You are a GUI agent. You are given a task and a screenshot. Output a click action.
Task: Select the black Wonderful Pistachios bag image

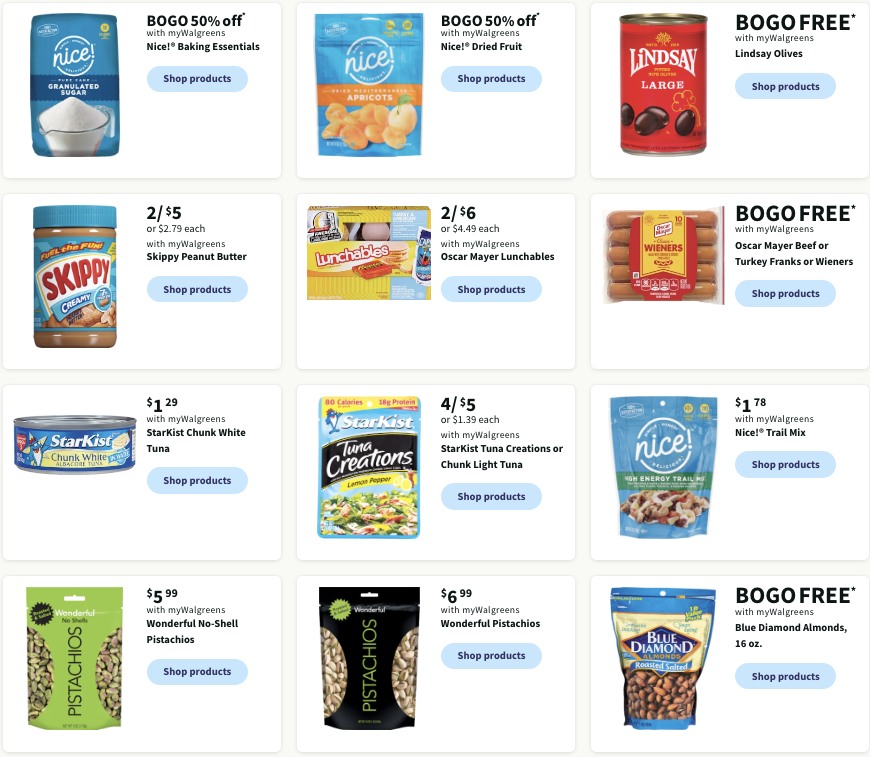click(369, 658)
